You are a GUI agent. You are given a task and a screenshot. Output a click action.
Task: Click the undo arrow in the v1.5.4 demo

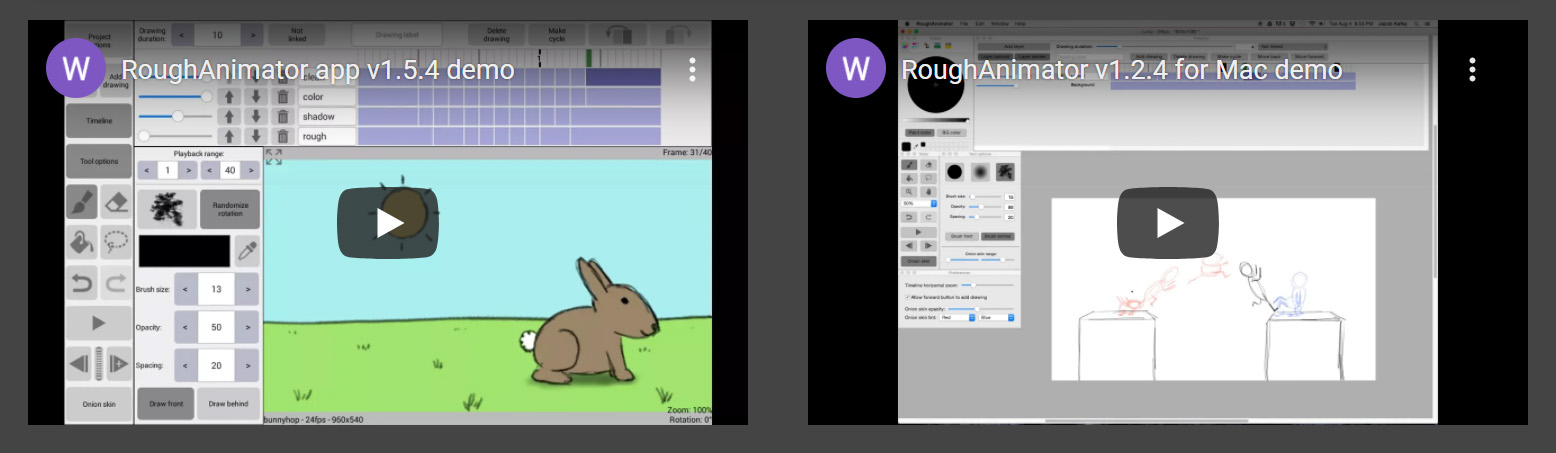click(x=82, y=283)
